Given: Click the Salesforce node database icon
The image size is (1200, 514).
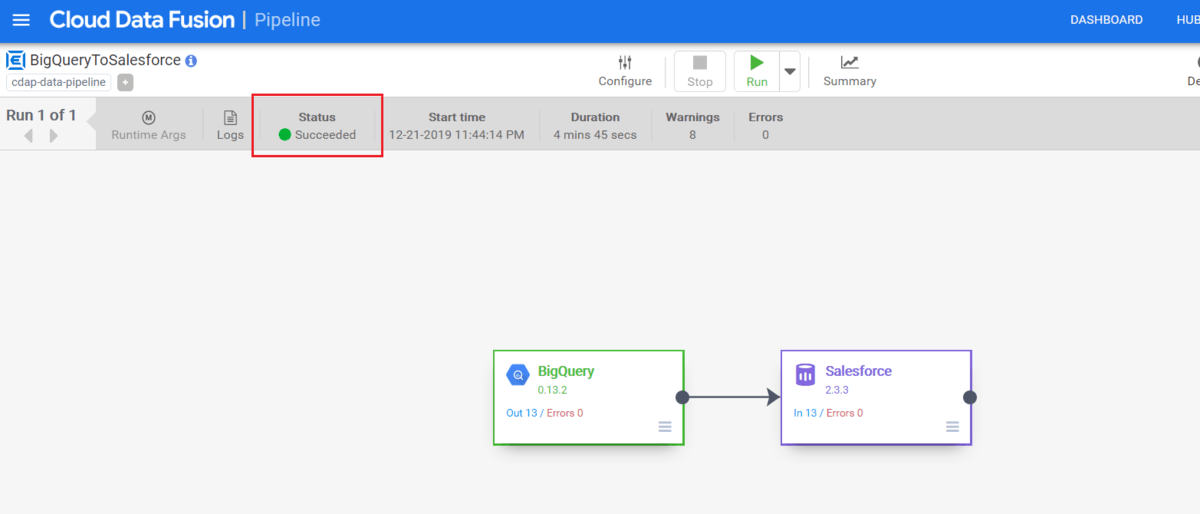Looking at the screenshot, I should (805, 375).
